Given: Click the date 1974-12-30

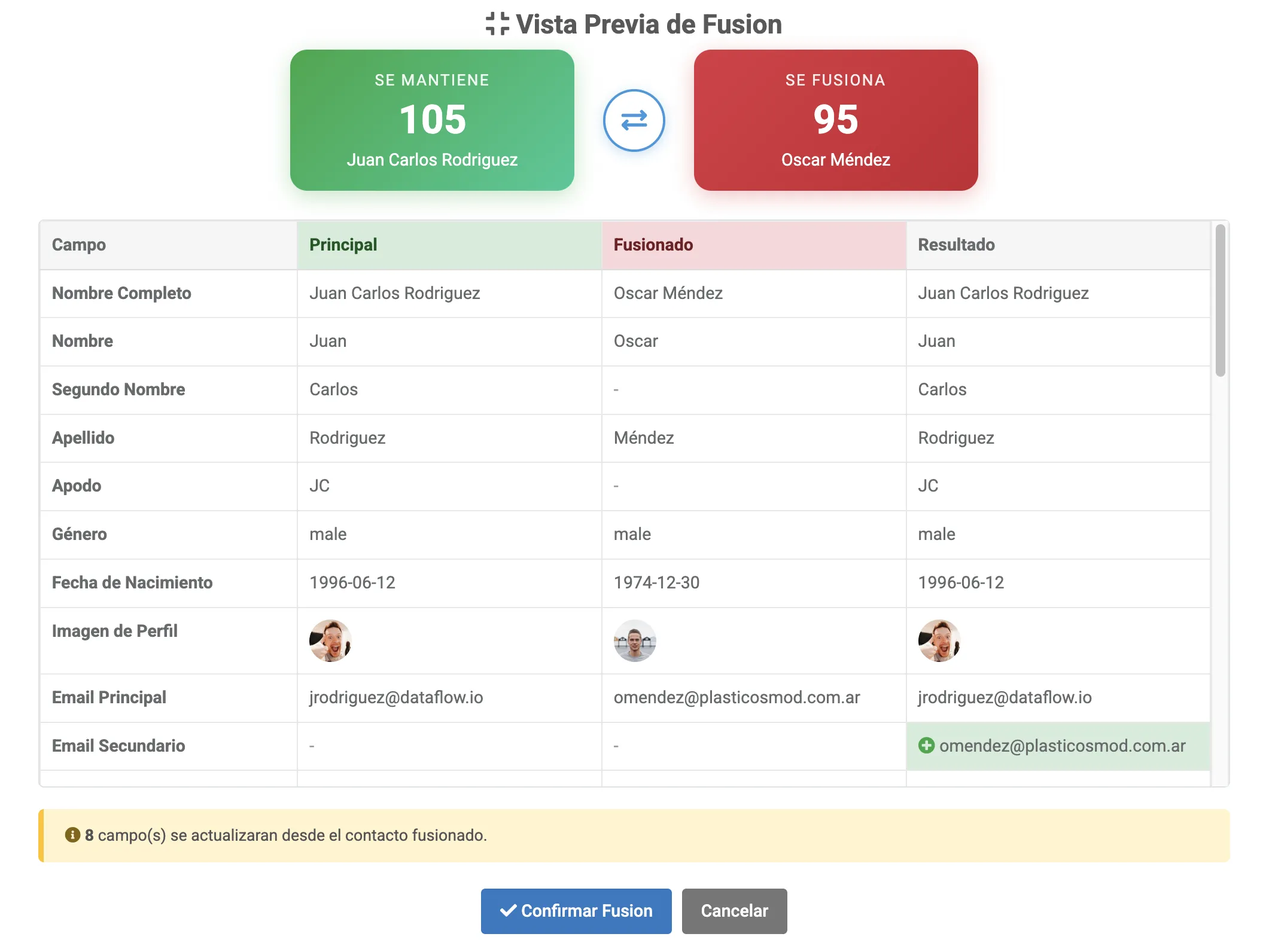Looking at the screenshot, I should pos(656,582).
